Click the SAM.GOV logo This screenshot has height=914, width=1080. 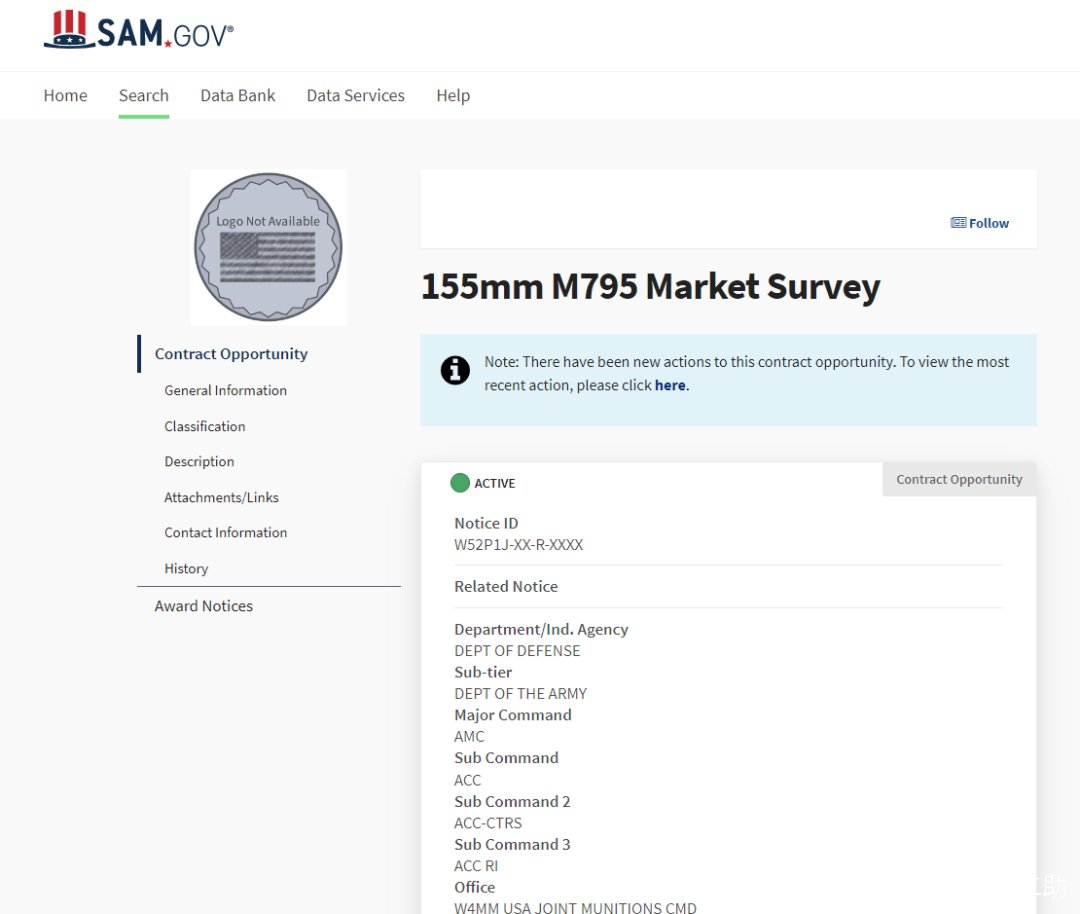click(x=139, y=31)
